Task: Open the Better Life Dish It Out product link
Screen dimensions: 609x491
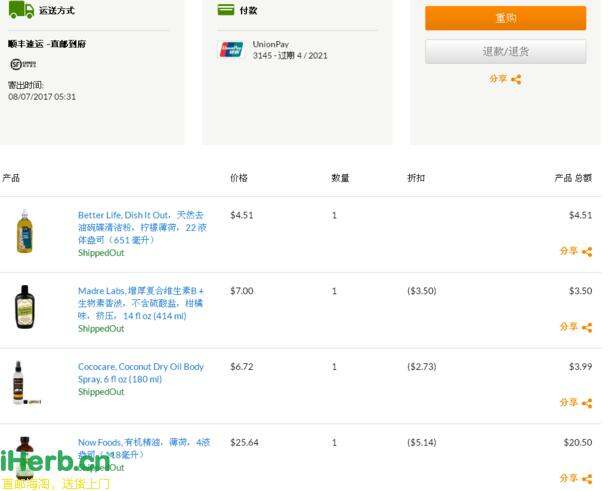Action: pyautogui.click(x=142, y=228)
